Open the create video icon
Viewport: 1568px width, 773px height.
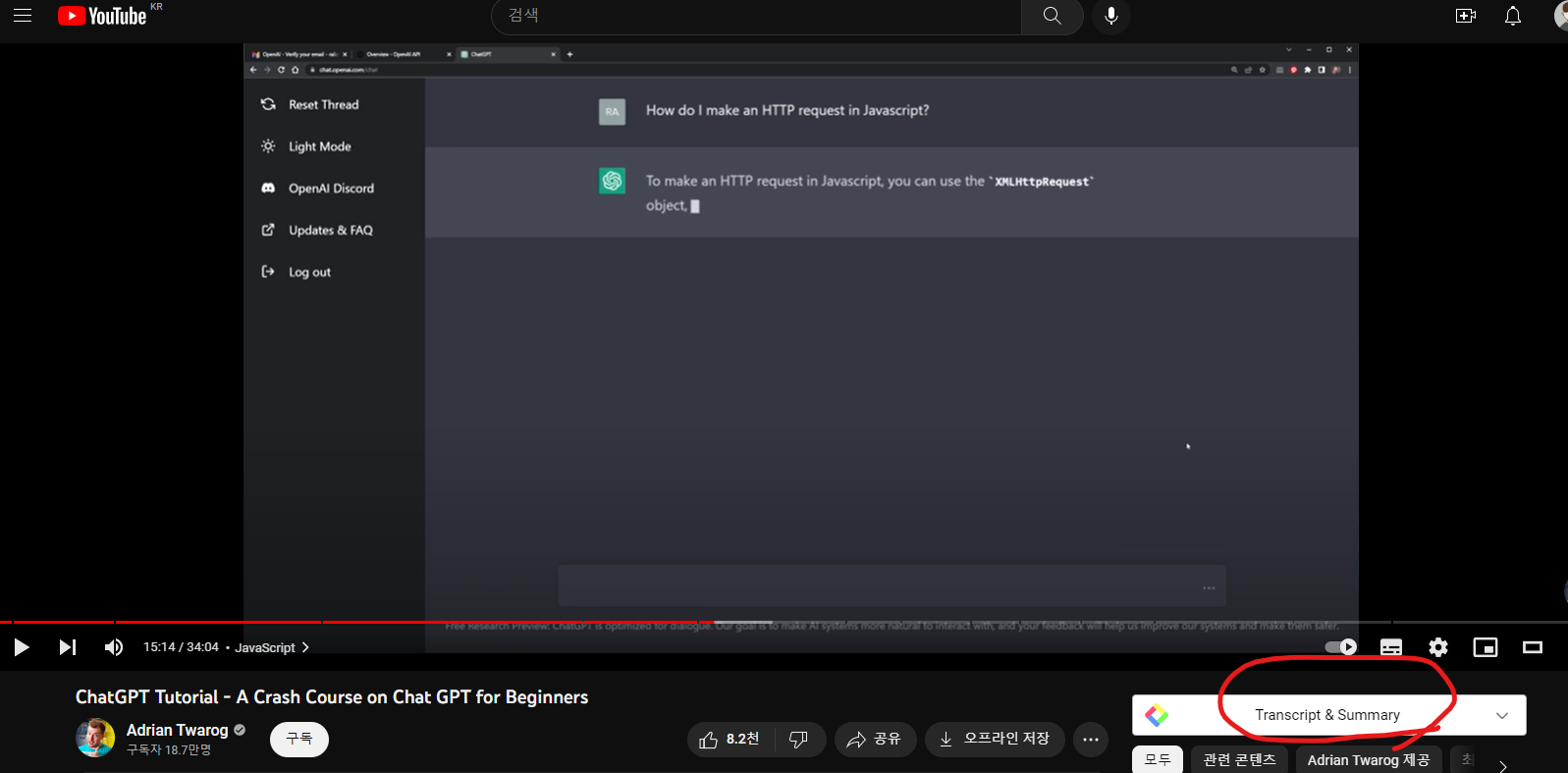point(1466,16)
